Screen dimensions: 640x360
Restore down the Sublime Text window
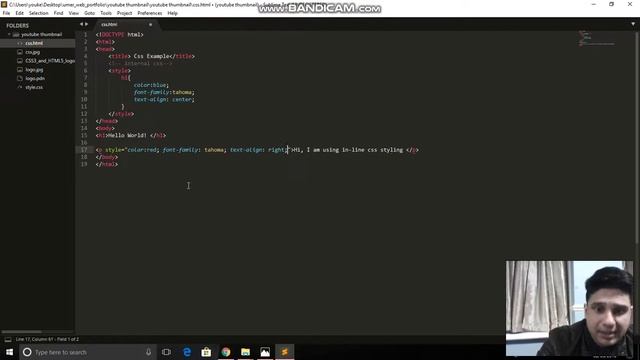tap(611, 4)
